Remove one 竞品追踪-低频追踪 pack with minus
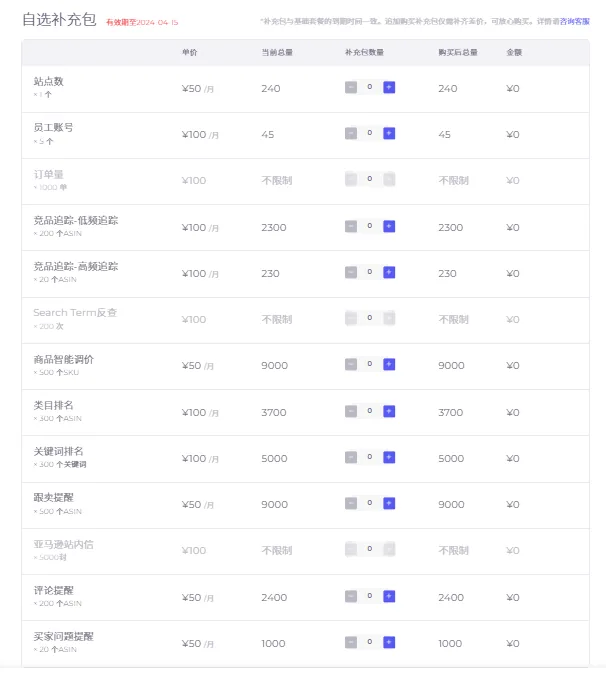This screenshot has height=677, width=606. click(351, 226)
